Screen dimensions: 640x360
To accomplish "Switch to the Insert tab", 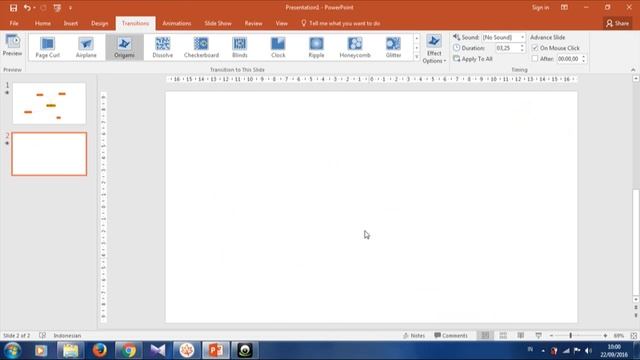I will 71,23.
